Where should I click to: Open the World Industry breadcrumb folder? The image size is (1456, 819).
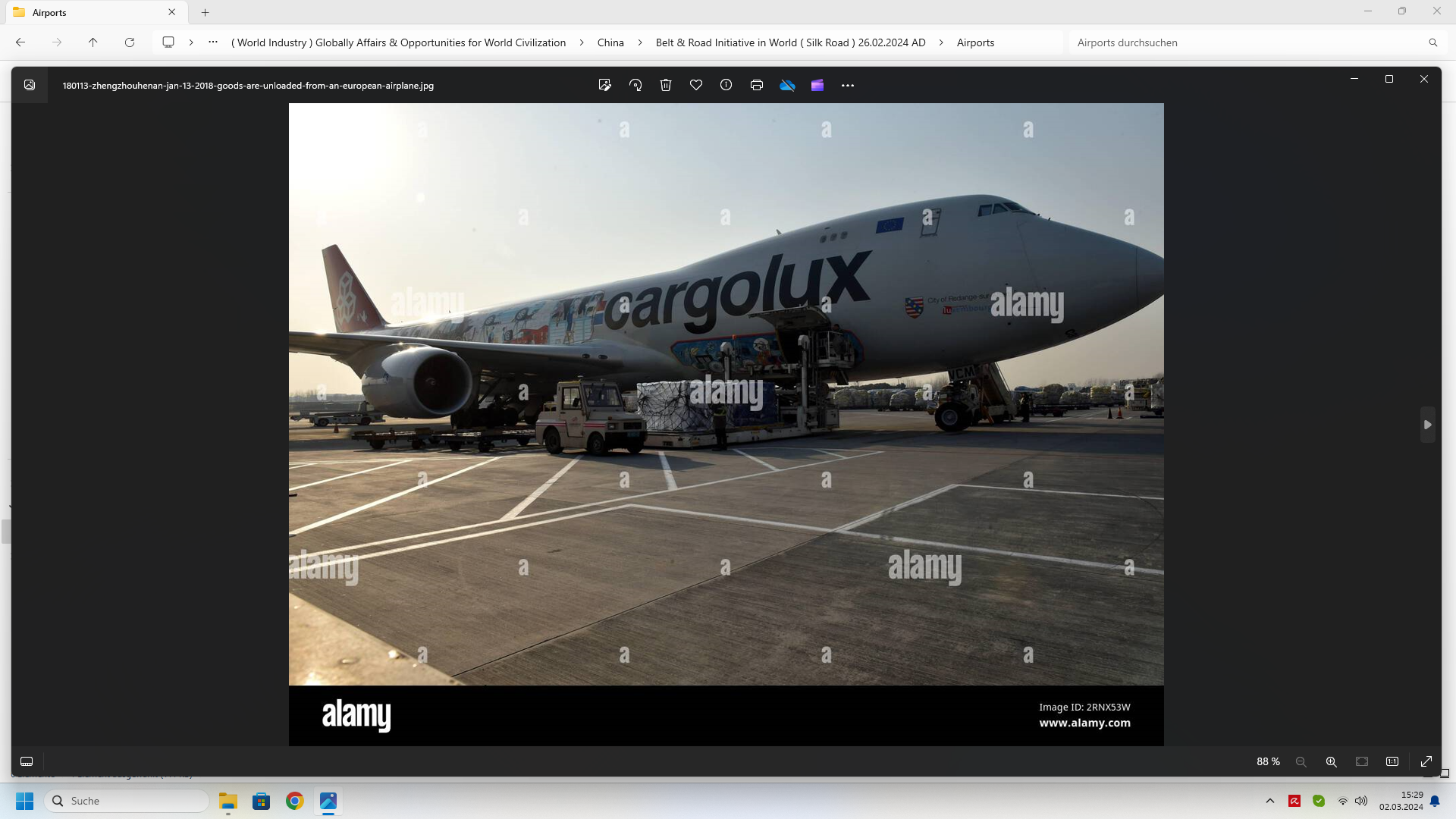click(398, 42)
